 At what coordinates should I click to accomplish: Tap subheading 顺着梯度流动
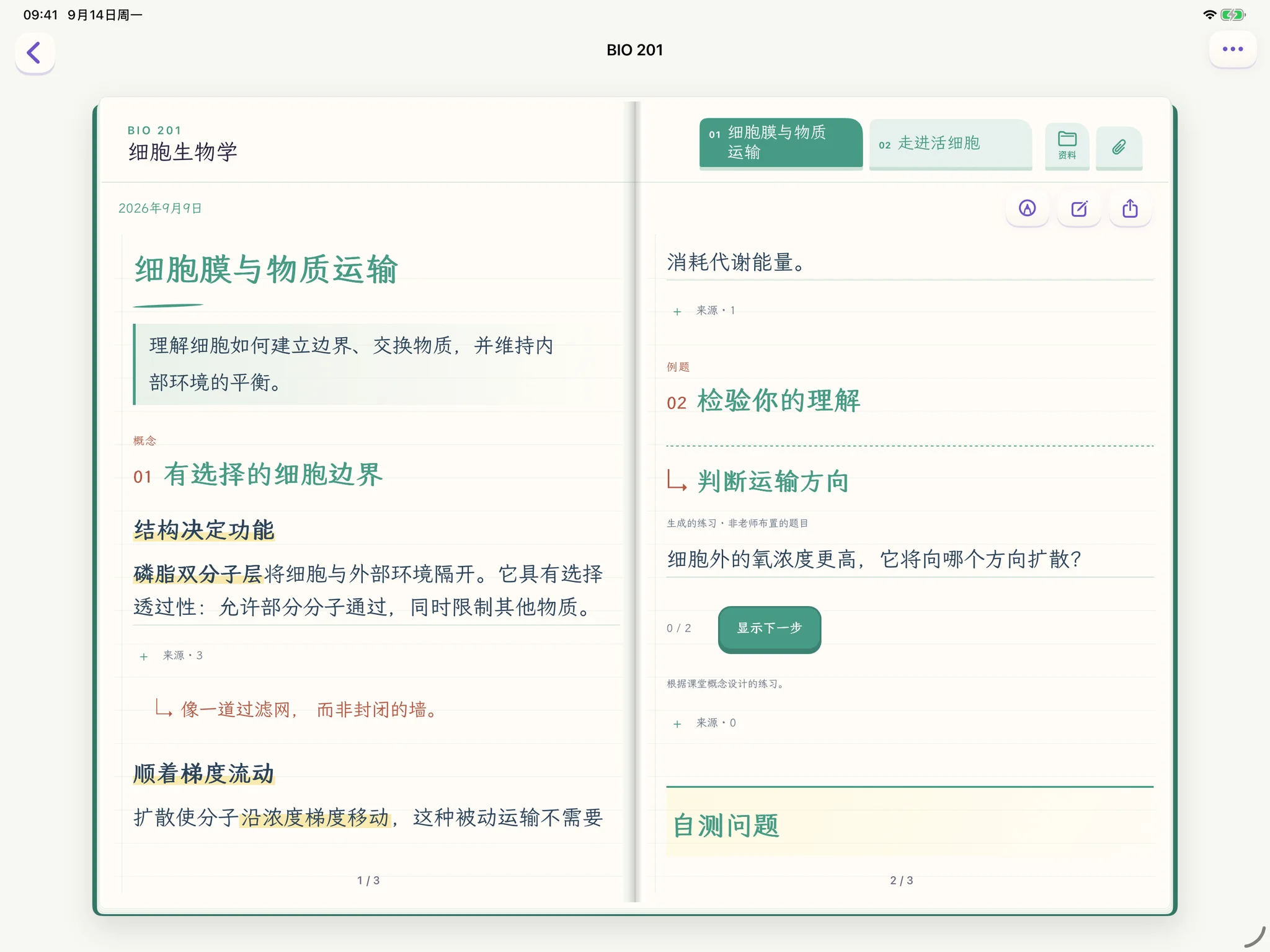pyautogui.click(x=204, y=773)
